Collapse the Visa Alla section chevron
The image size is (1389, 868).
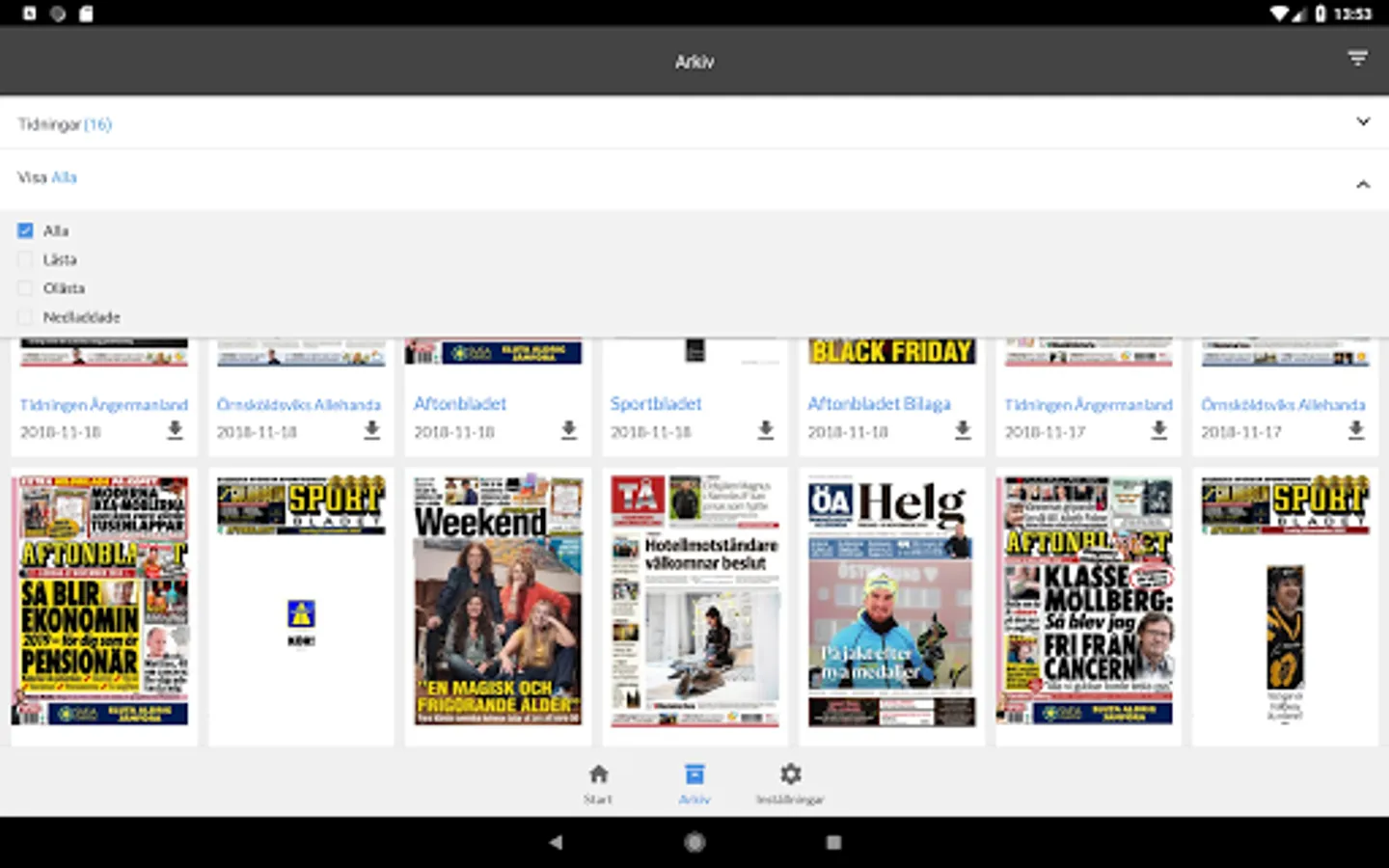pyautogui.click(x=1363, y=183)
